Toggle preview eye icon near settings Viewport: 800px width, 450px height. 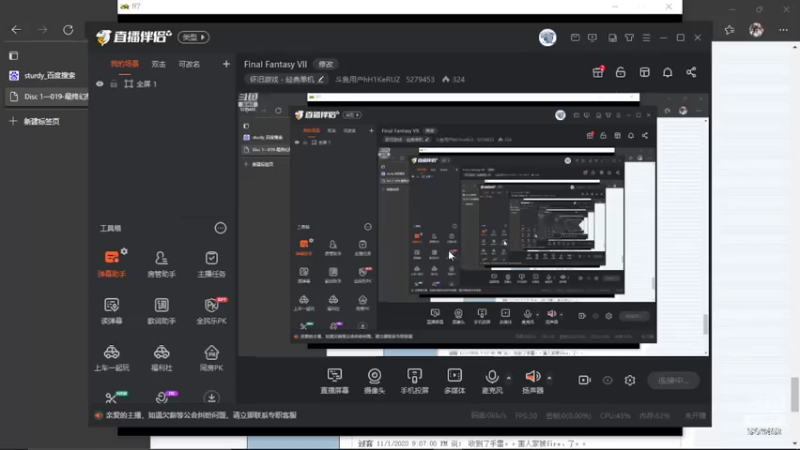pos(607,380)
